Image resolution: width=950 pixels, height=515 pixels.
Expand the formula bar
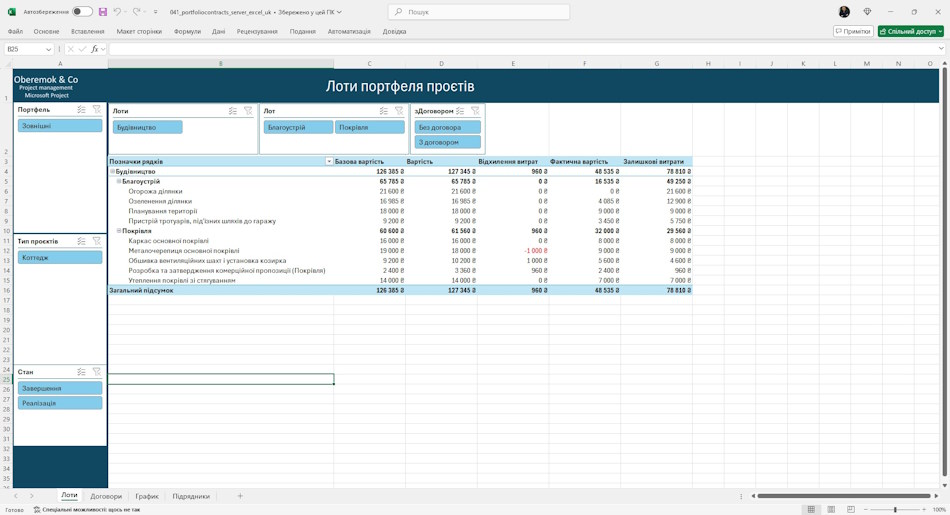(941, 49)
